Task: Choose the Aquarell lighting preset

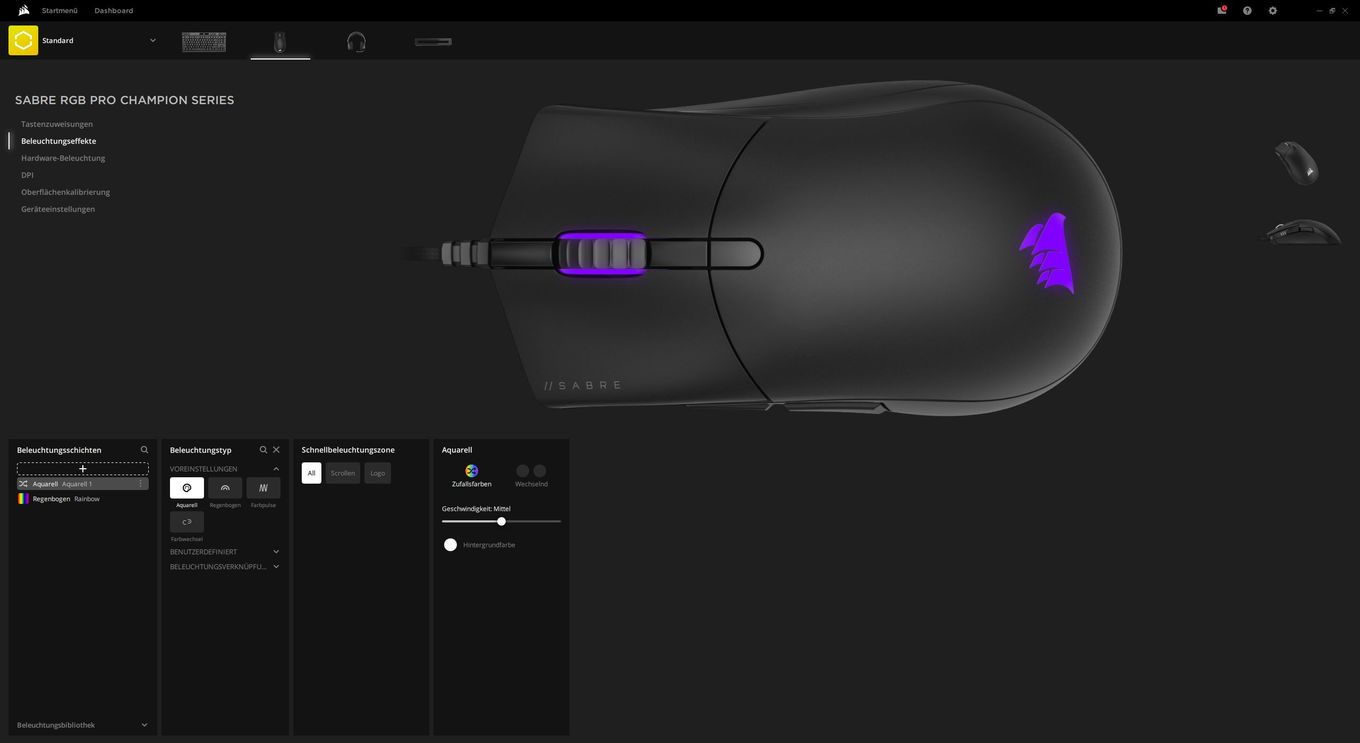Action: tap(187, 488)
